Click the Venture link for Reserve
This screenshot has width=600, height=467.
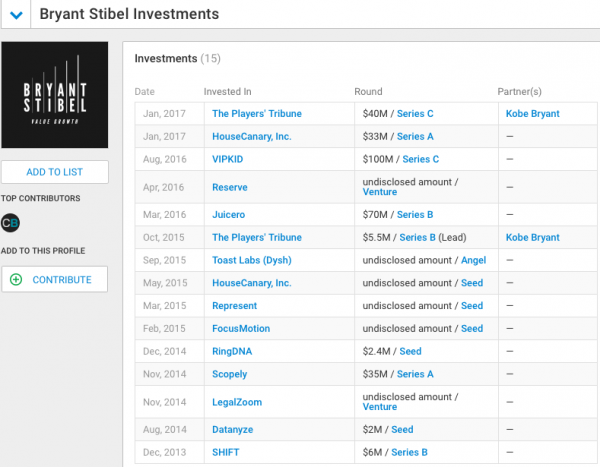[380, 193]
